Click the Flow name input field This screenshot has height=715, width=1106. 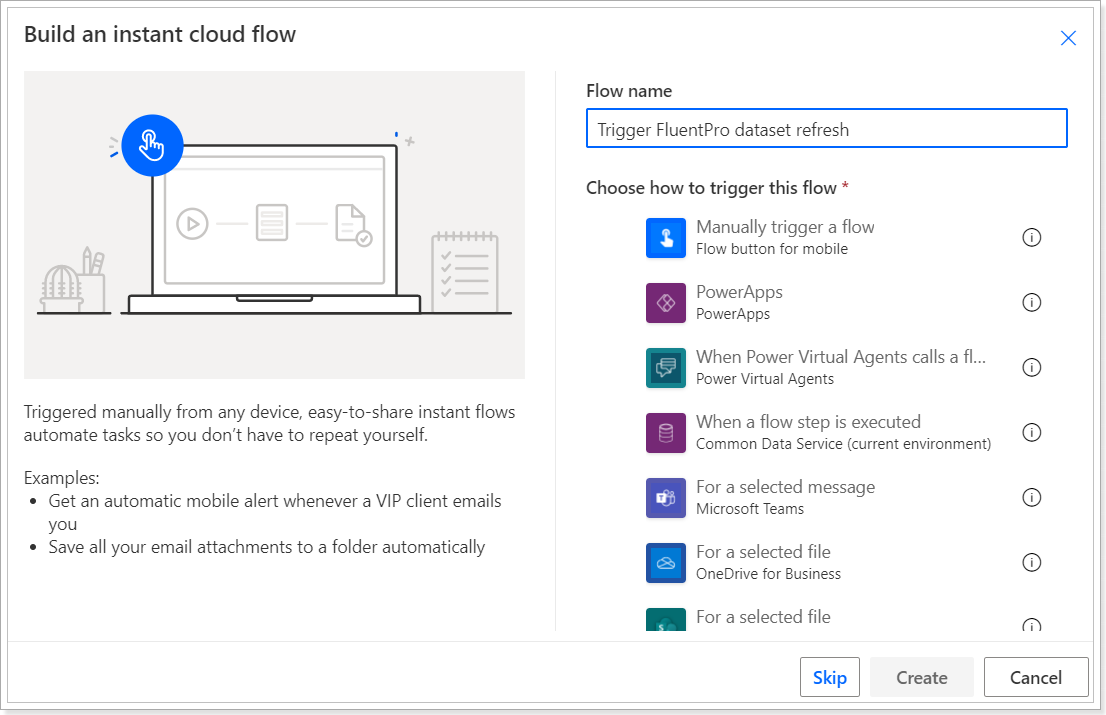[827, 128]
